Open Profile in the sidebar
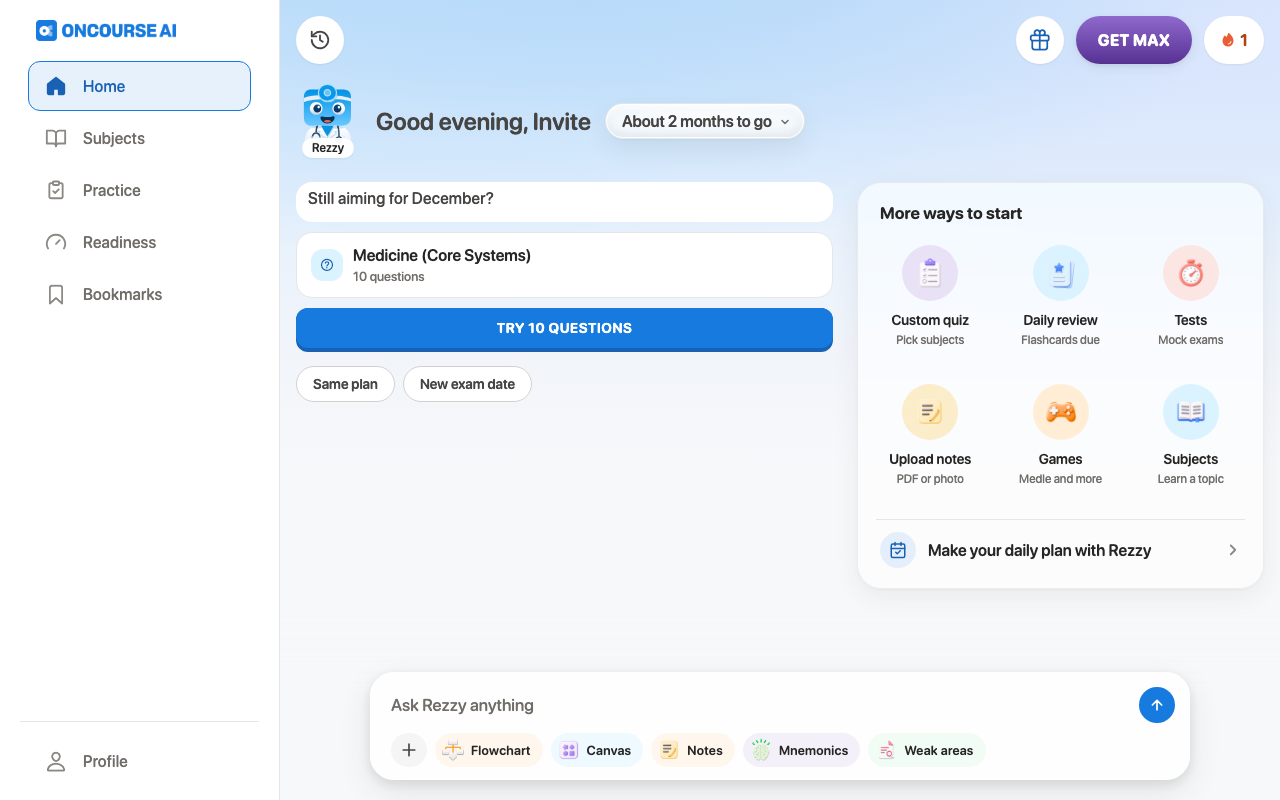Viewport: 1280px width, 800px height. click(139, 761)
